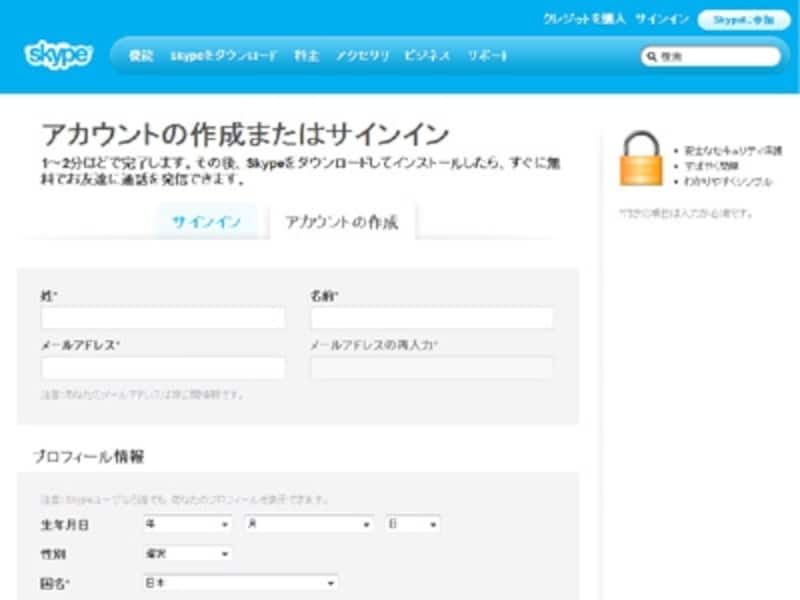800x600 pixels.
Task: Click the クレジットを購入 link
Action: pos(584,19)
